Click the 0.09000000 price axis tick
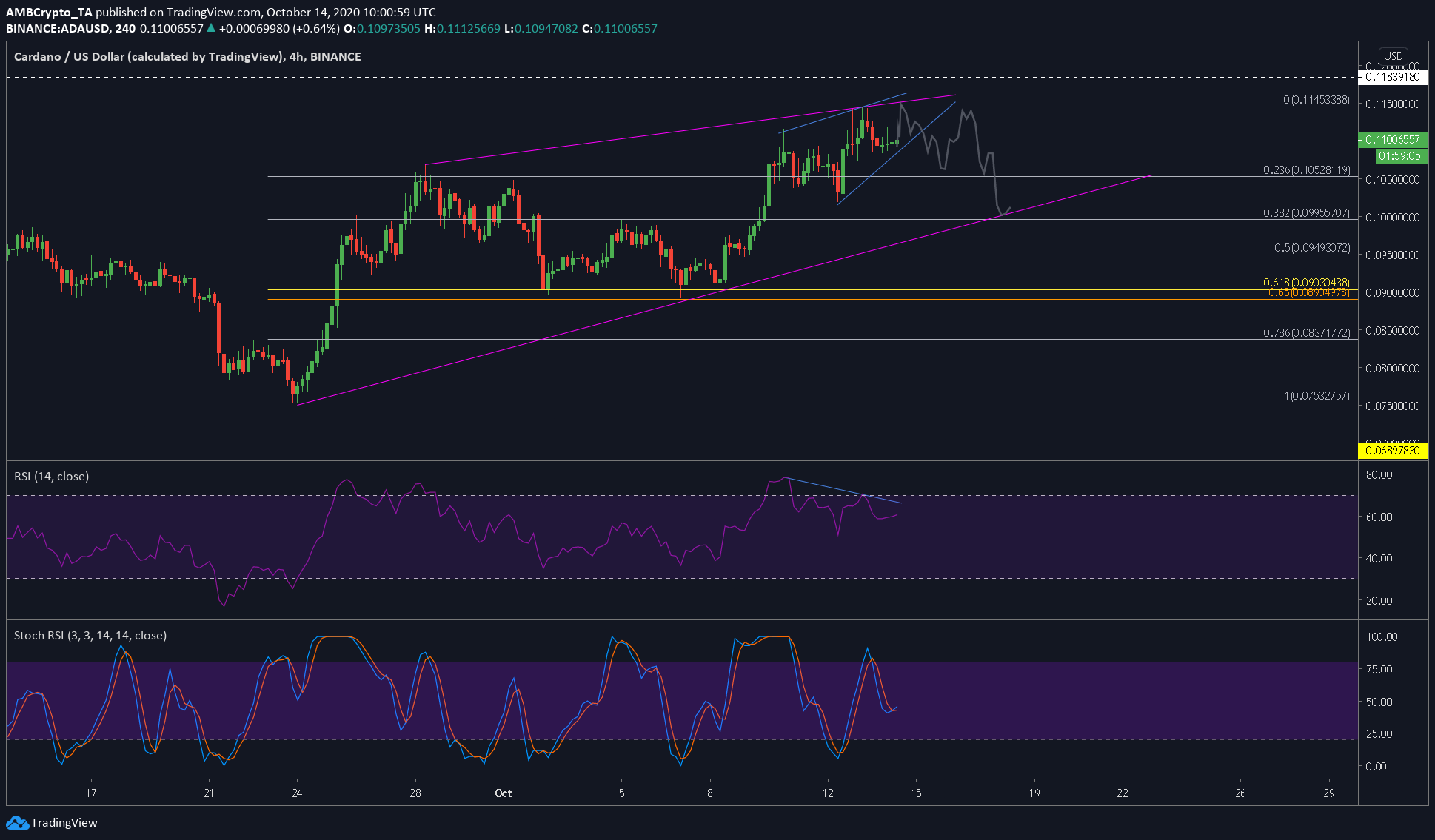The height and width of the screenshot is (840, 1435). (x=1392, y=293)
